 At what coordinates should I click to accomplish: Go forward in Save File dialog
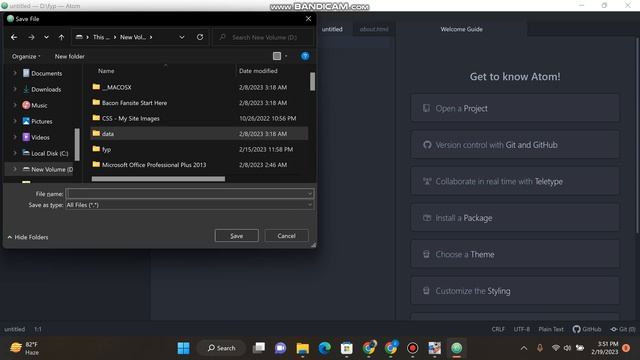tap(31, 37)
